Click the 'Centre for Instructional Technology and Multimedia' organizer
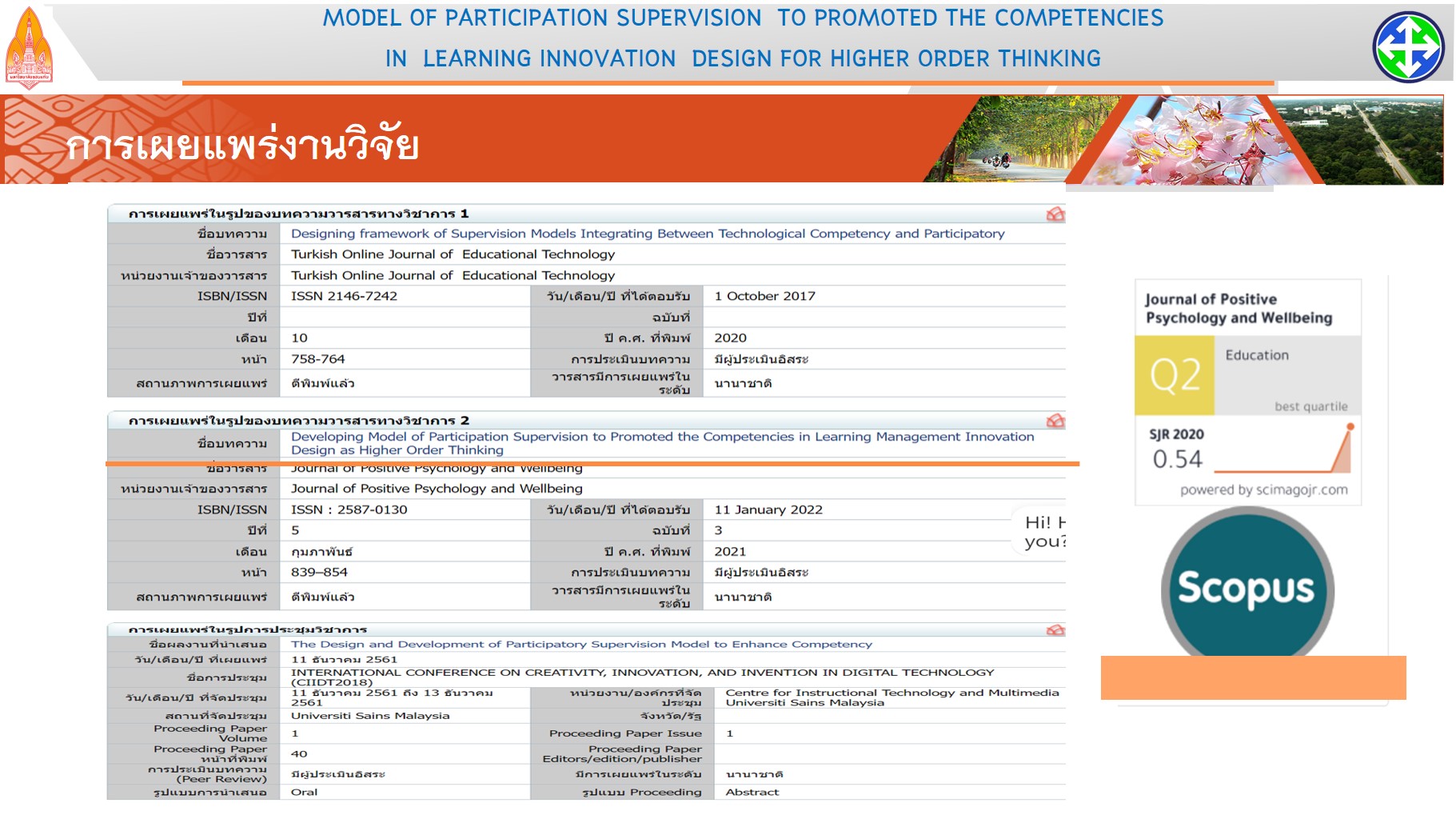Image resolution: width=1456 pixels, height=819 pixels. [x=892, y=697]
